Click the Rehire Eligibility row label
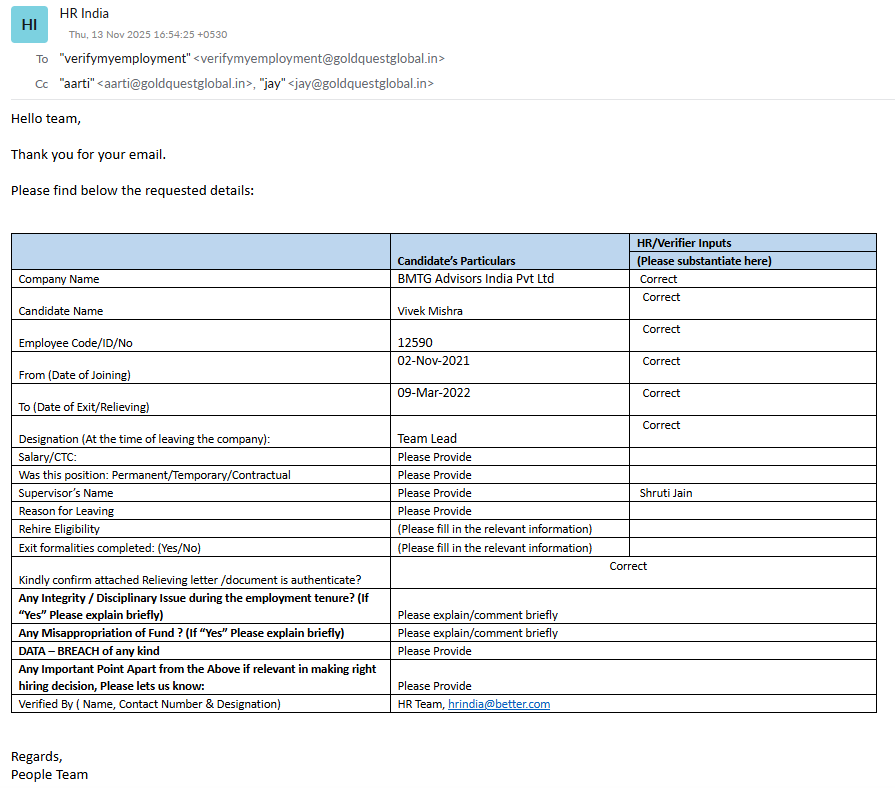Viewport: 895px width, 788px height. tap(59, 529)
